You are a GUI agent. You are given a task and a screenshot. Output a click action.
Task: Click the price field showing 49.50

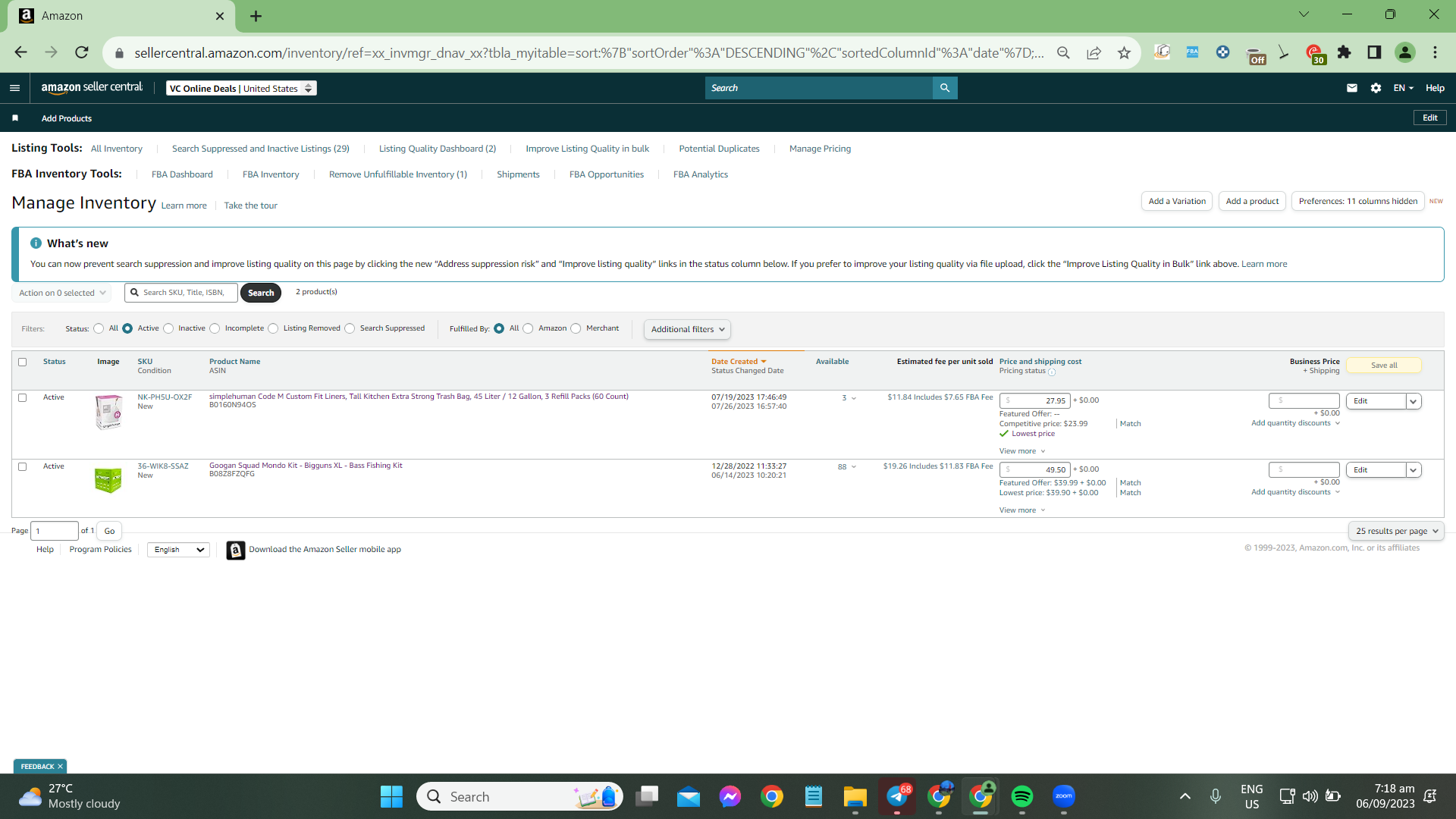(1035, 470)
